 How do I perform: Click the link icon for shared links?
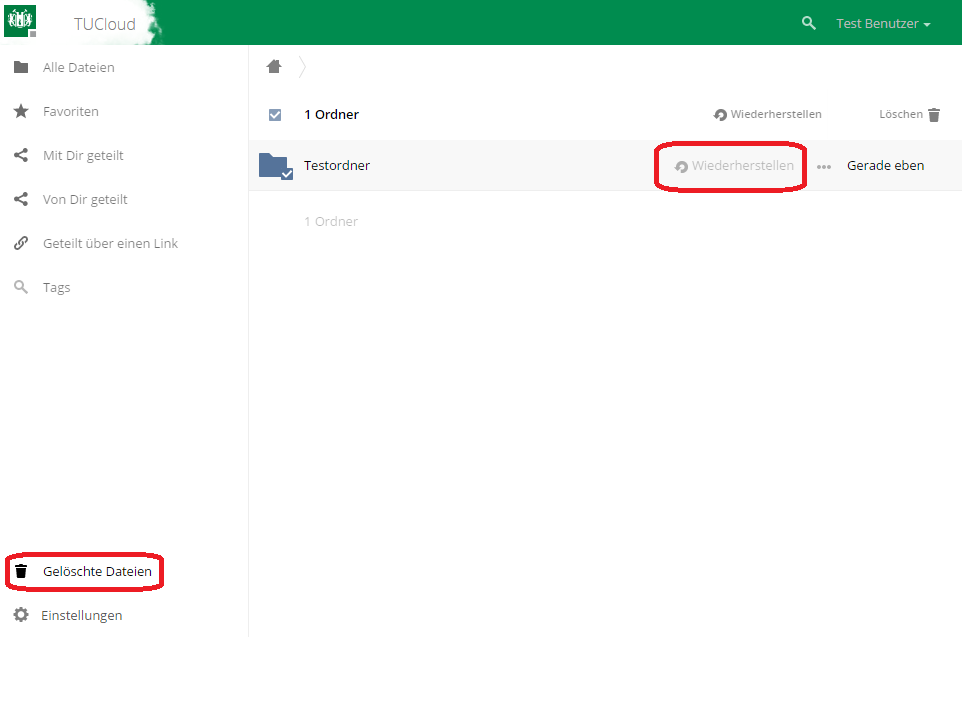pyautogui.click(x=21, y=243)
